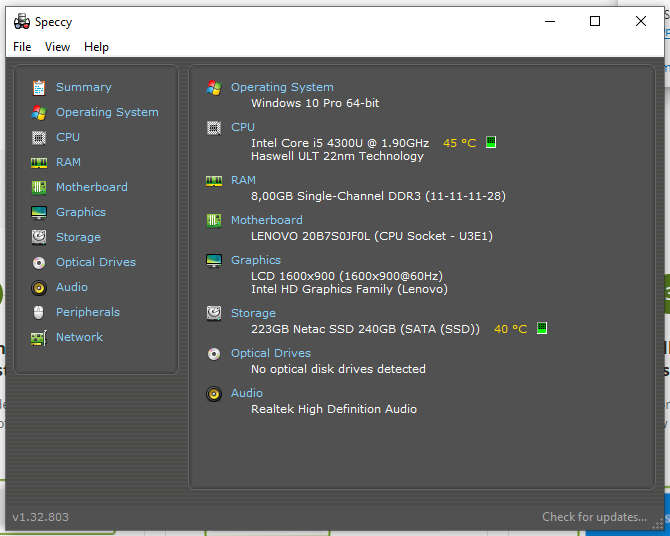The width and height of the screenshot is (670, 536).
Task: Open the Operating System heading link in summary
Action: [x=282, y=87]
